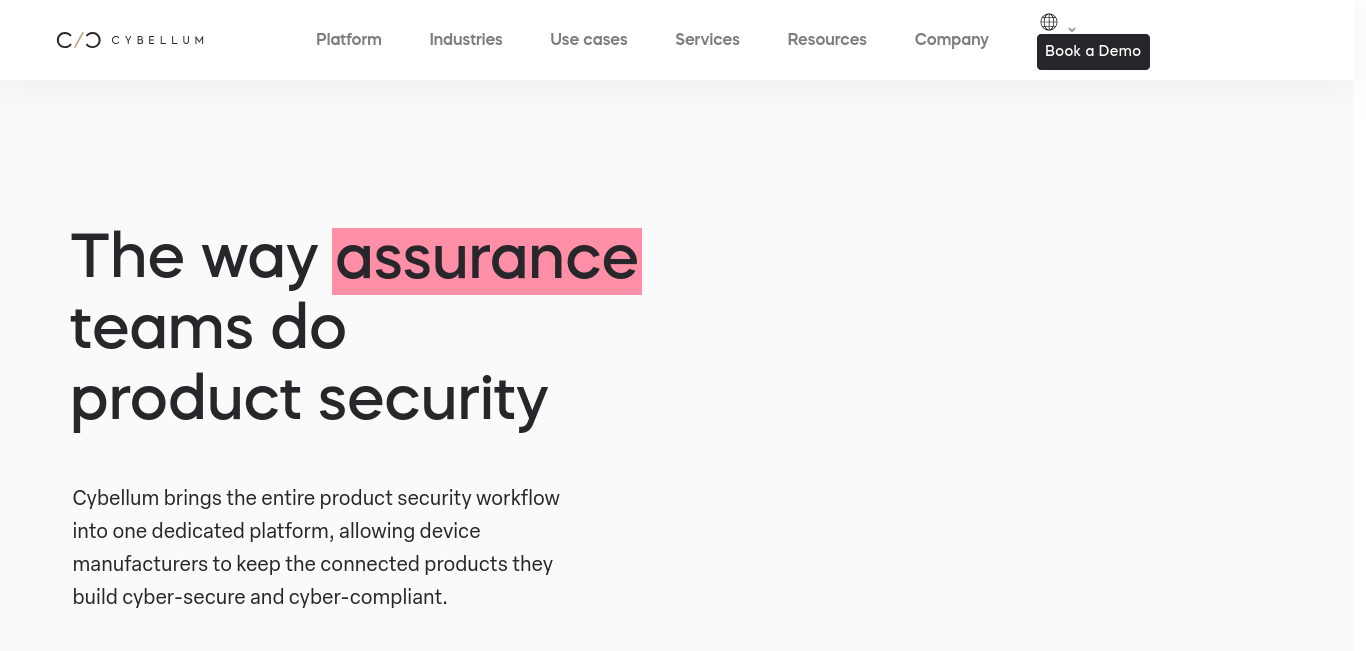
Task: Open the Industries navigation menu
Action: point(466,40)
